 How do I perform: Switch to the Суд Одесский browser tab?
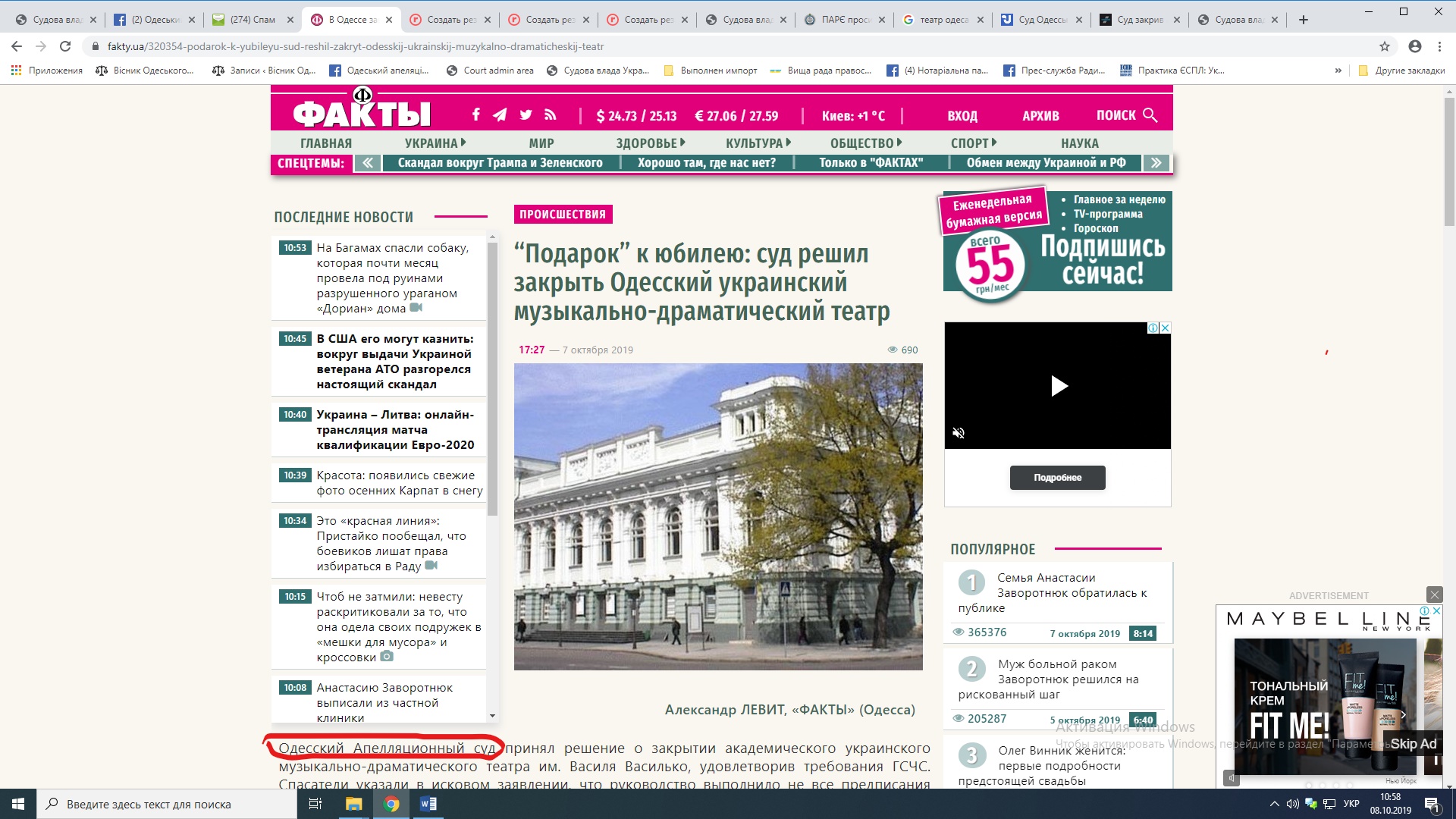(1040, 20)
